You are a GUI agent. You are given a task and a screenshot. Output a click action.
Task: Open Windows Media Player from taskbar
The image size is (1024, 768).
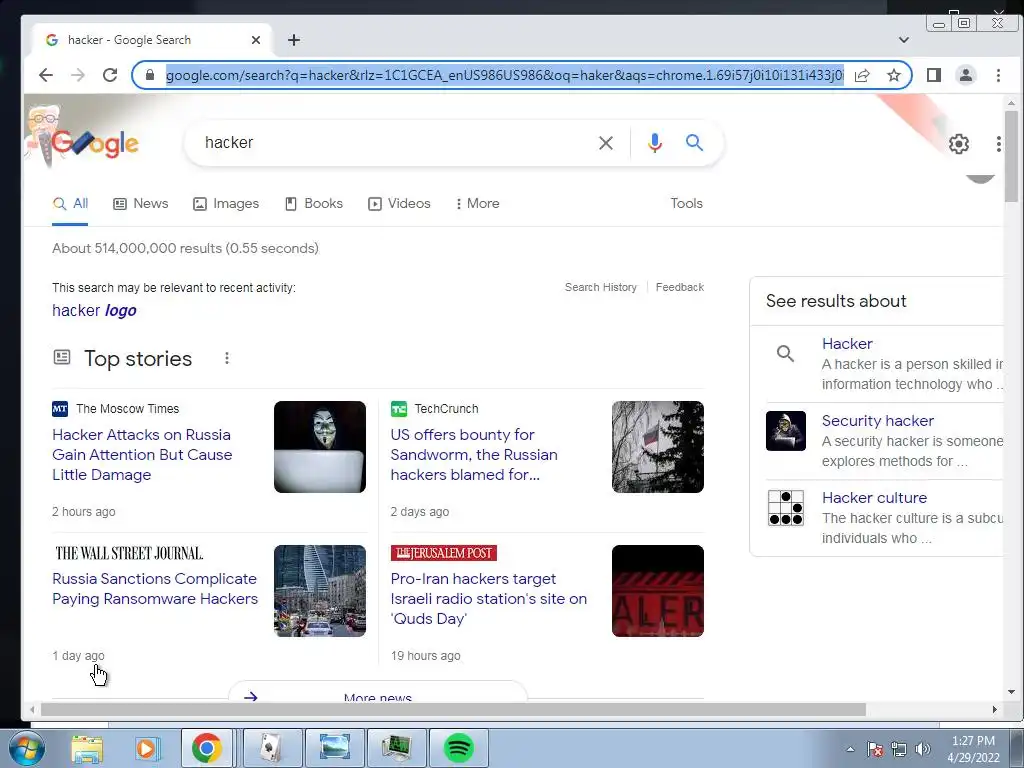click(x=146, y=748)
